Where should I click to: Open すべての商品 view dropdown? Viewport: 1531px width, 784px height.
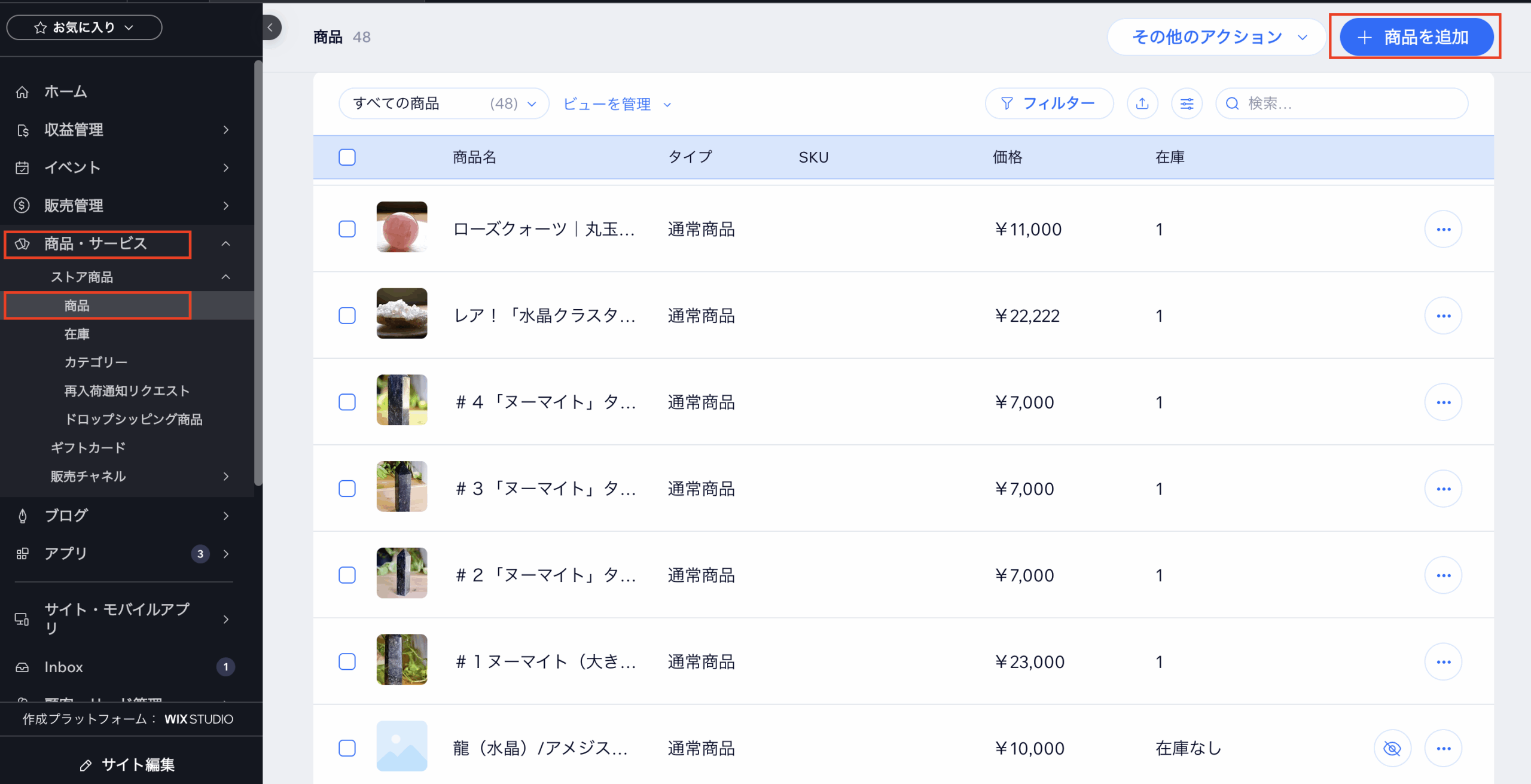point(443,103)
